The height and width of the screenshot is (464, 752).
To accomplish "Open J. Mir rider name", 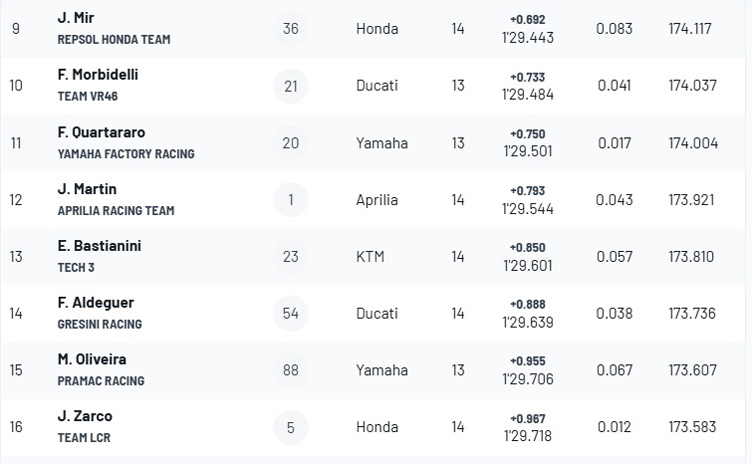I will [76, 18].
